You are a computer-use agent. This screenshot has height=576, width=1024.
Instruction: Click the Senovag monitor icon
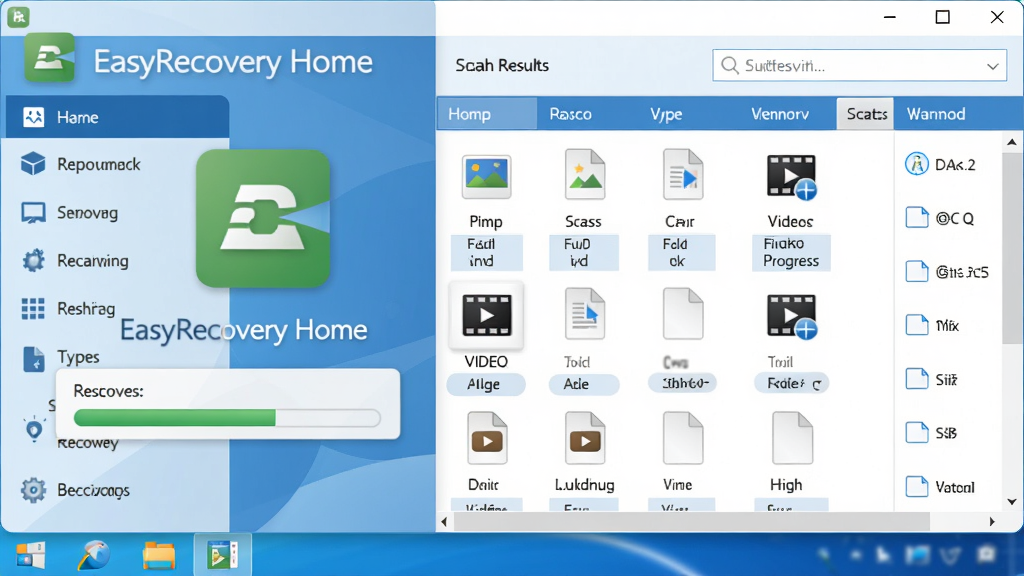[x=33, y=213]
